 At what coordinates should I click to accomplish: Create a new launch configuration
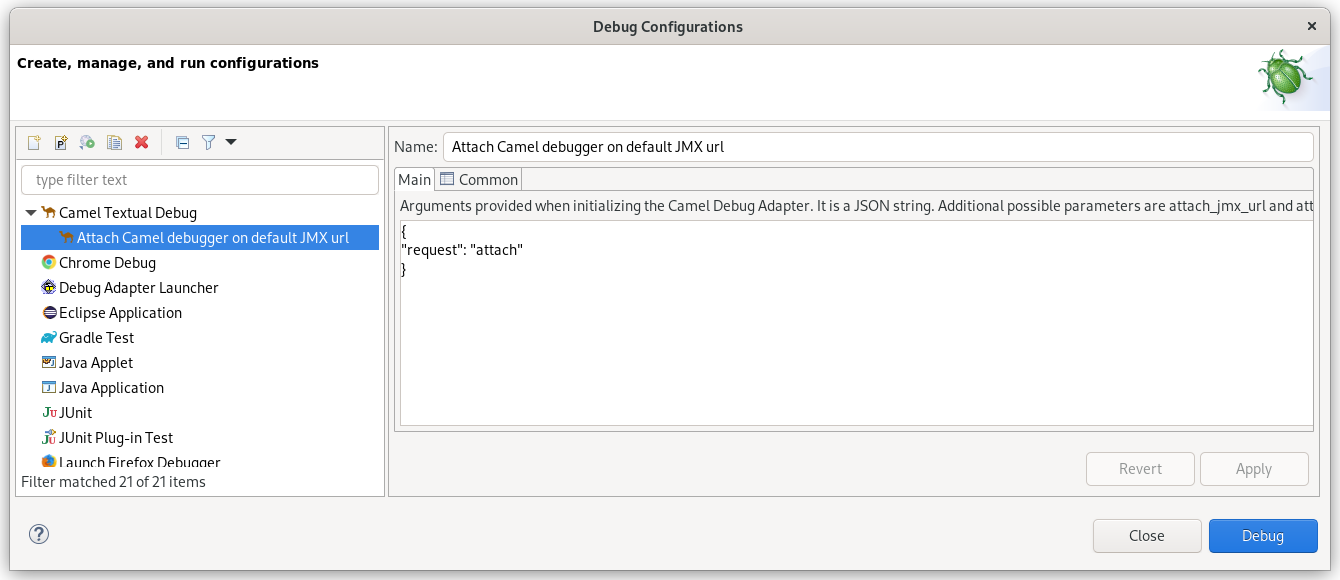(x=33, y=142)
